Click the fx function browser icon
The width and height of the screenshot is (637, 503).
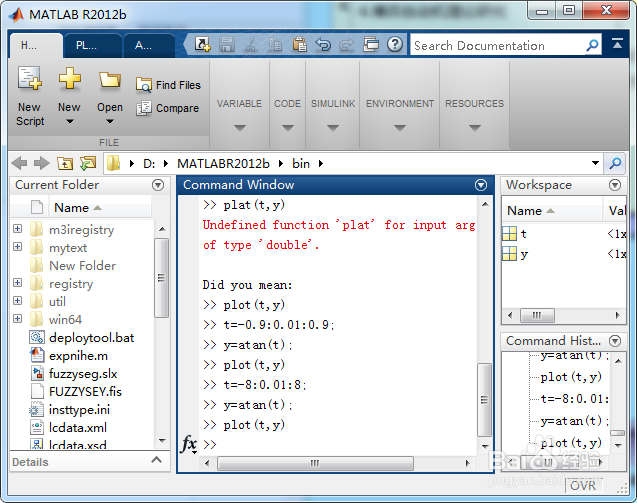188,444
